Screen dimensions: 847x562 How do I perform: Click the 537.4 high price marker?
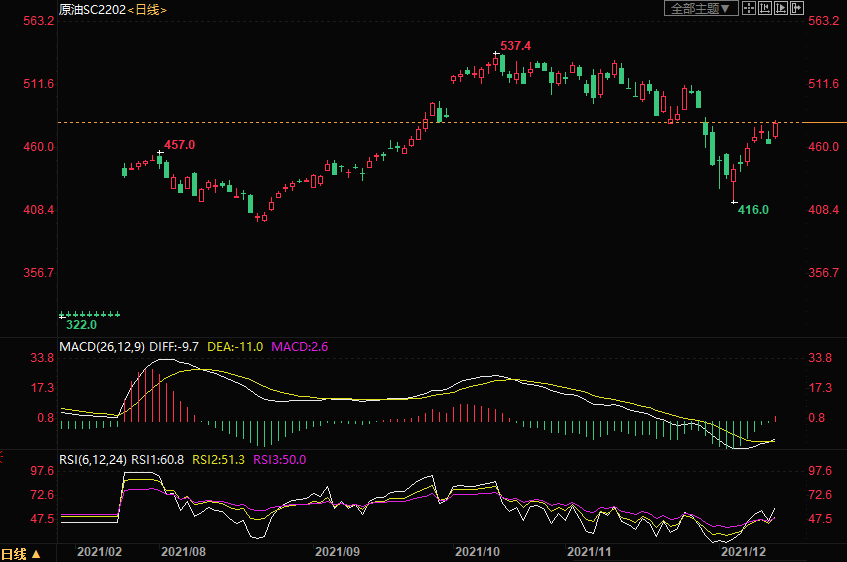[515, 46]
